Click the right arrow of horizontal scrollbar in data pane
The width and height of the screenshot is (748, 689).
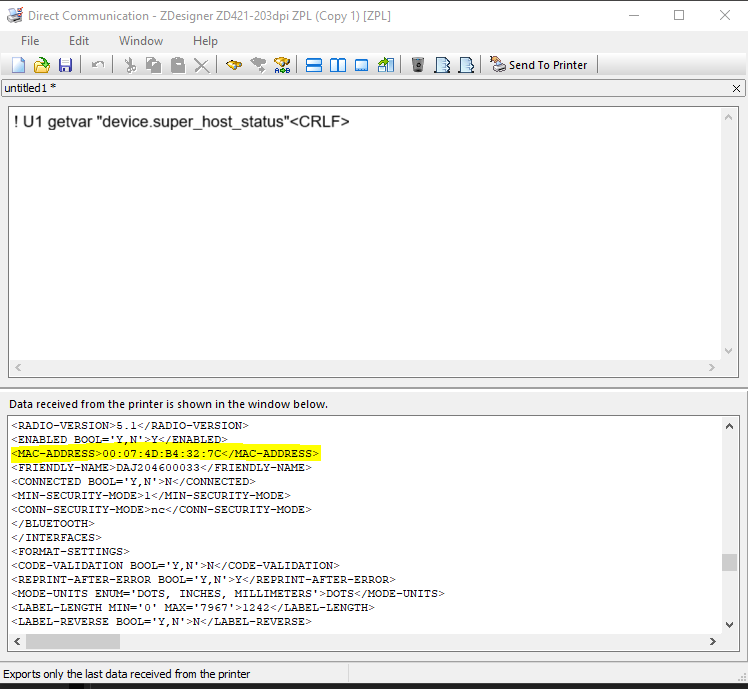pyautogui.click(x=713, y=641)
